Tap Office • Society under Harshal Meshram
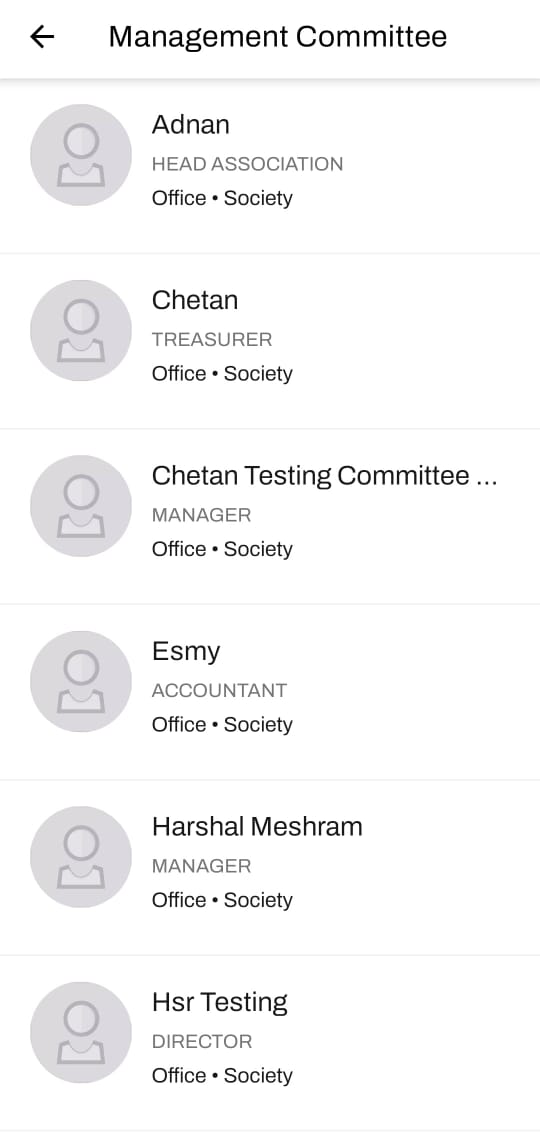The image size is (540, 1141). (x=222, y=900)
